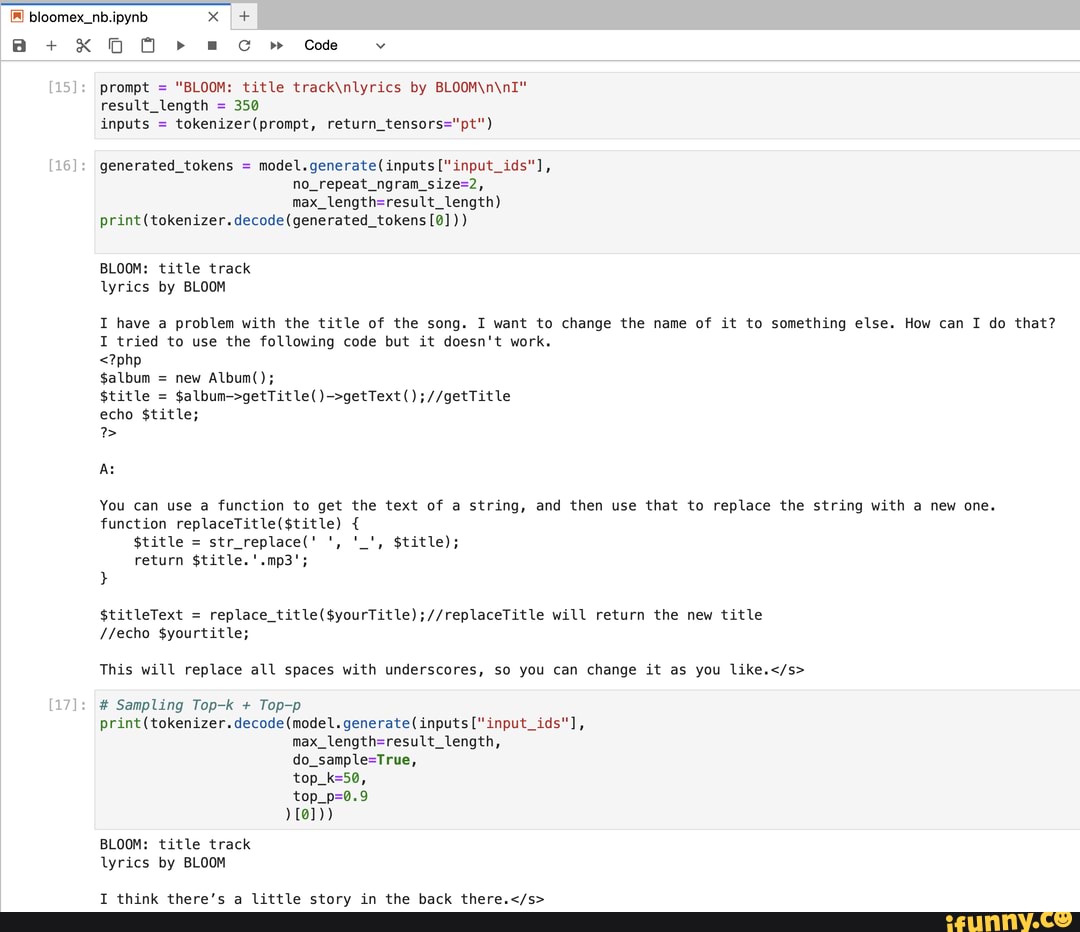Cut the selected cell
Screen dimensions: 1080x932
(83, 45)
